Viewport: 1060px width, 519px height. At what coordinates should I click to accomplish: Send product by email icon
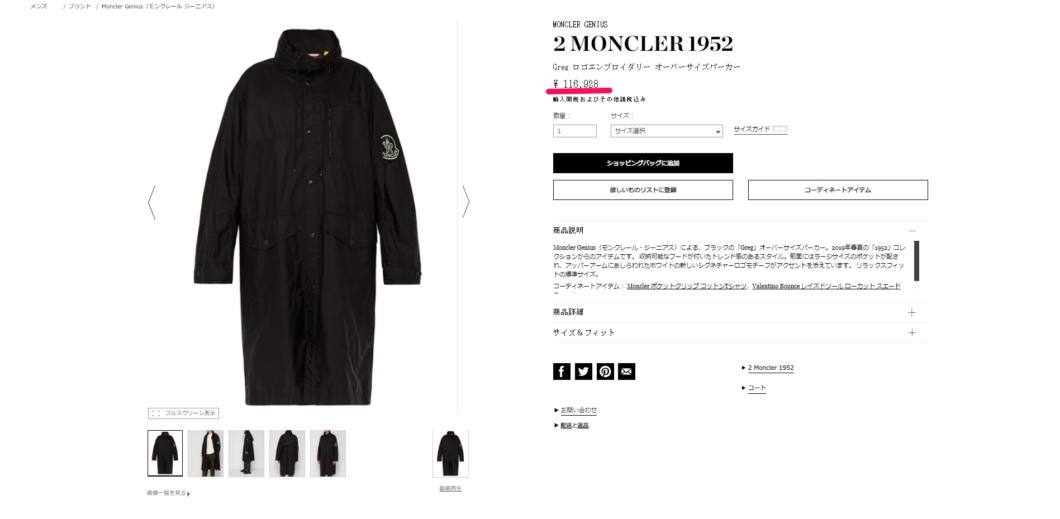coord(627,371)
